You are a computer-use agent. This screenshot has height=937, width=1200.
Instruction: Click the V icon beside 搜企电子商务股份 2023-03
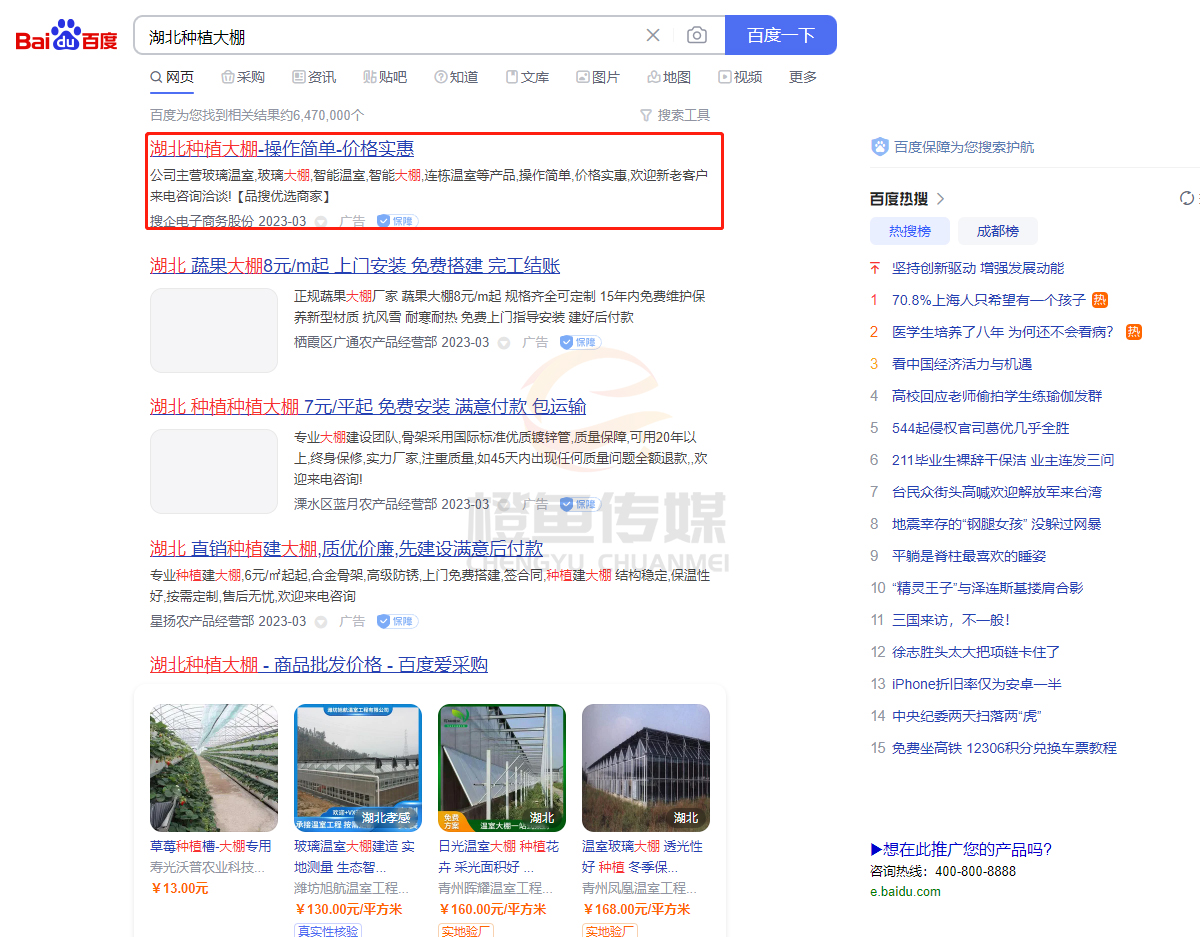[321, 221]
